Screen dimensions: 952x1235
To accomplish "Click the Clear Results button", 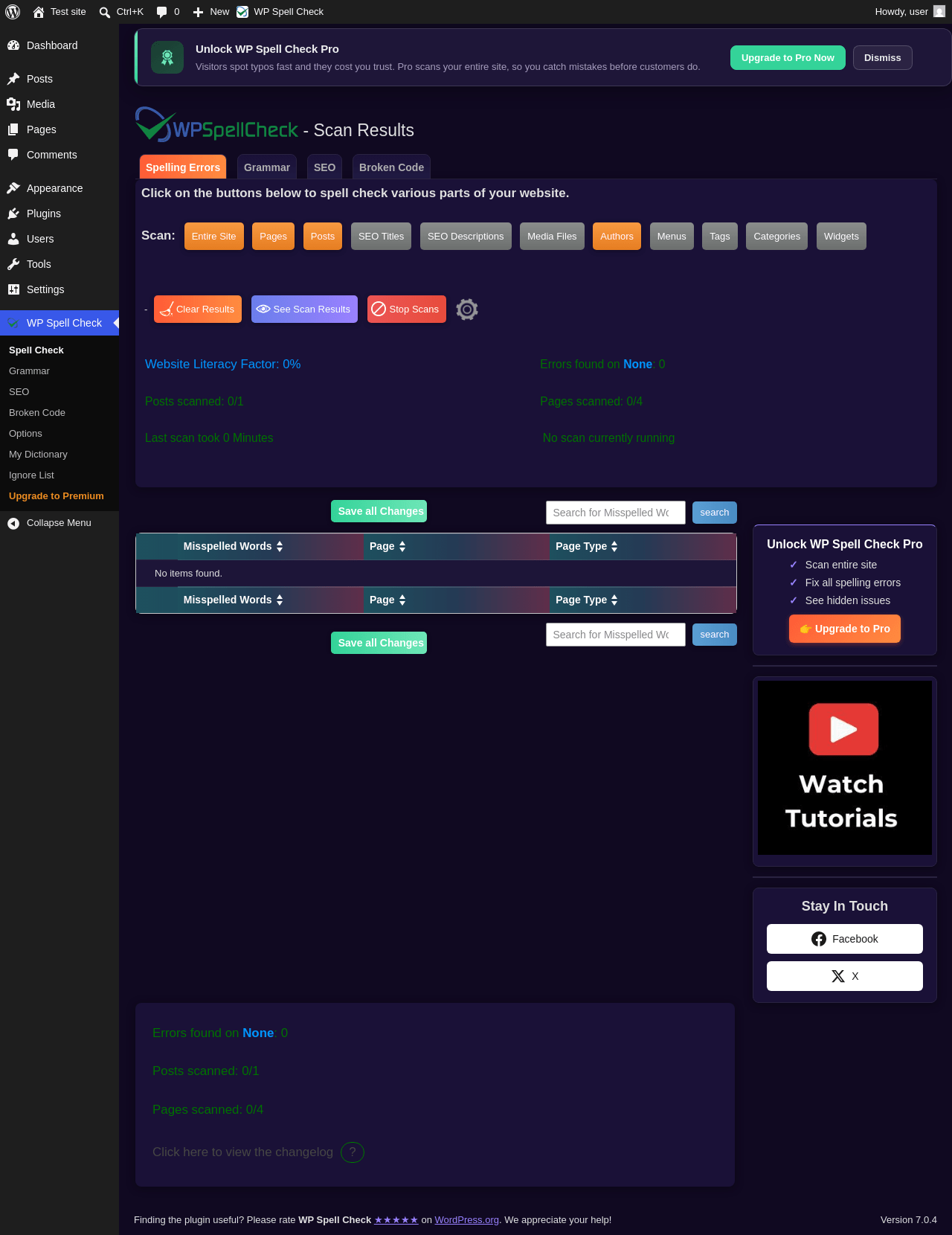I will (x=198, y=309).
